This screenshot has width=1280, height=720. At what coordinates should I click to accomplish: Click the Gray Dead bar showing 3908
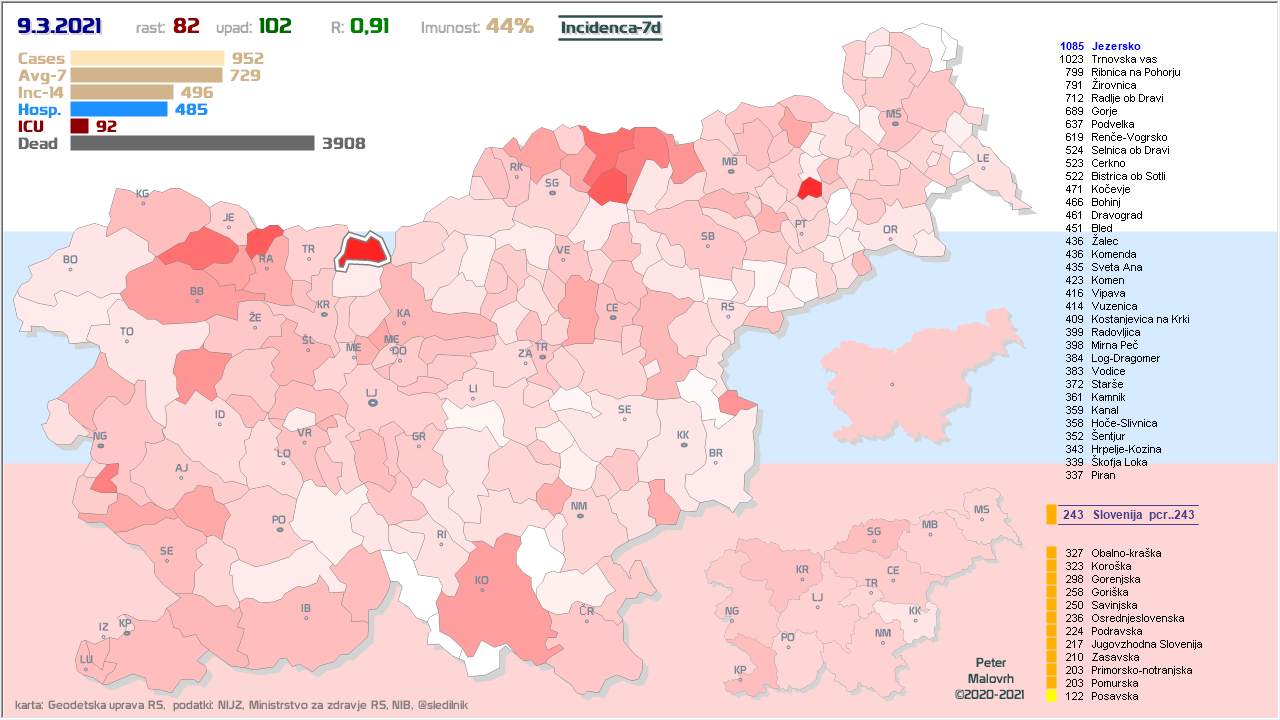click(192, 143)
